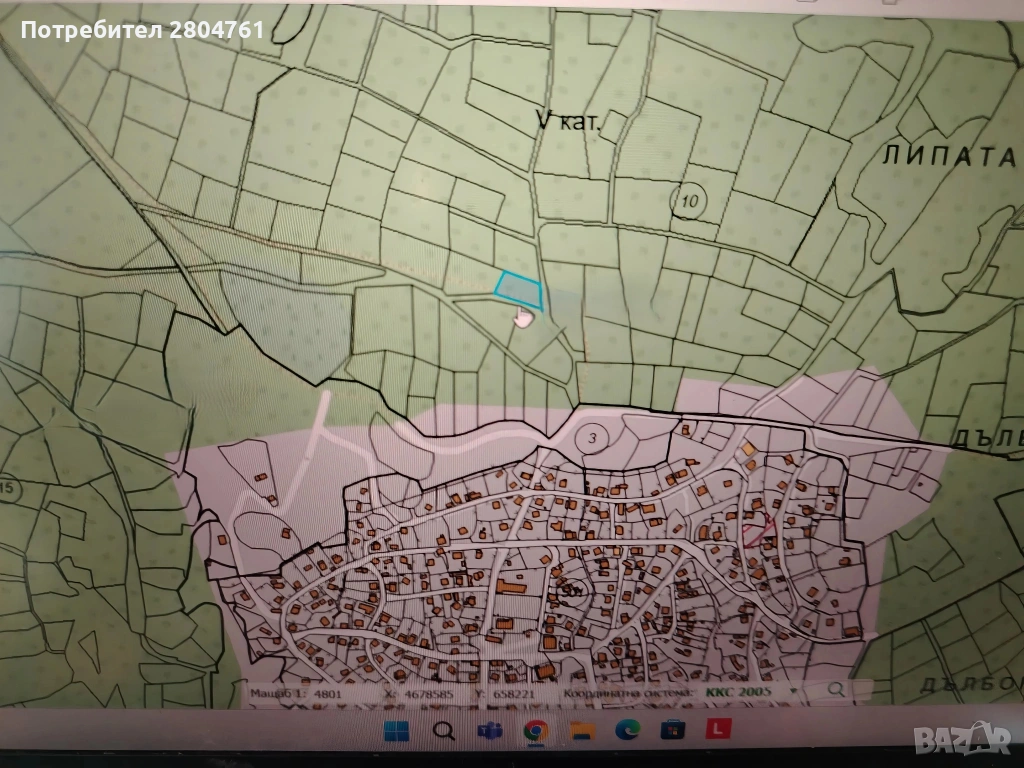Open the red L app on the taskbar
The image size is (1024, 768).
(x=716, y=733)
